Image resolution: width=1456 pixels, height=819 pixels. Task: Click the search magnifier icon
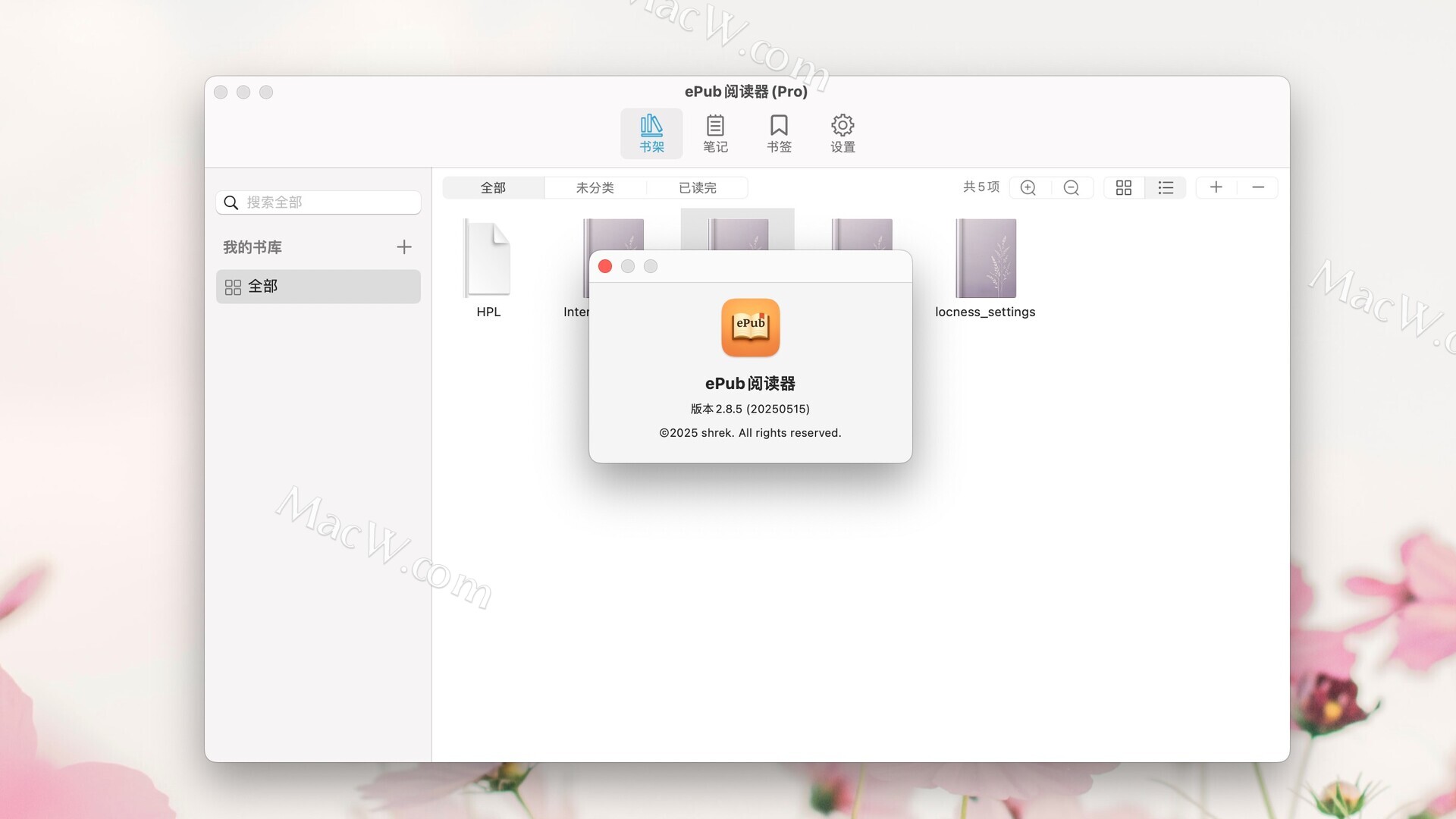tap(231, 202)
